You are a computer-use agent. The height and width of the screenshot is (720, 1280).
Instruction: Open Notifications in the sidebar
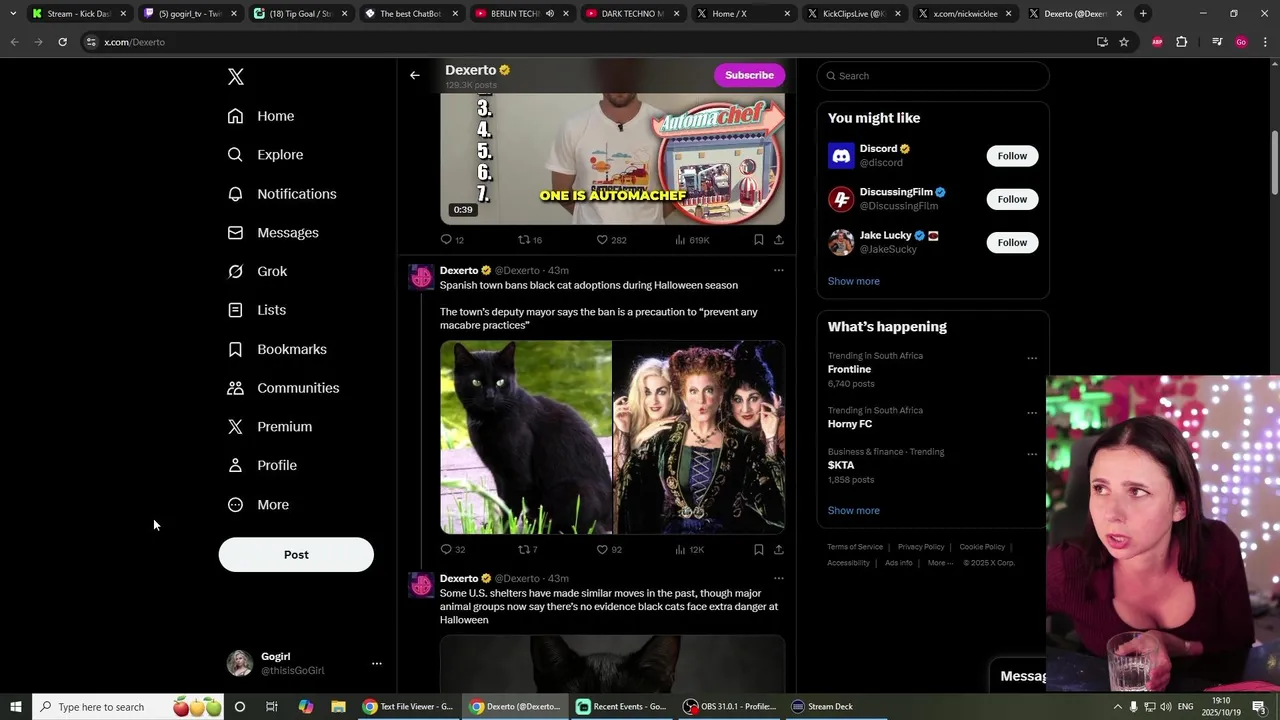click(282, 194)
